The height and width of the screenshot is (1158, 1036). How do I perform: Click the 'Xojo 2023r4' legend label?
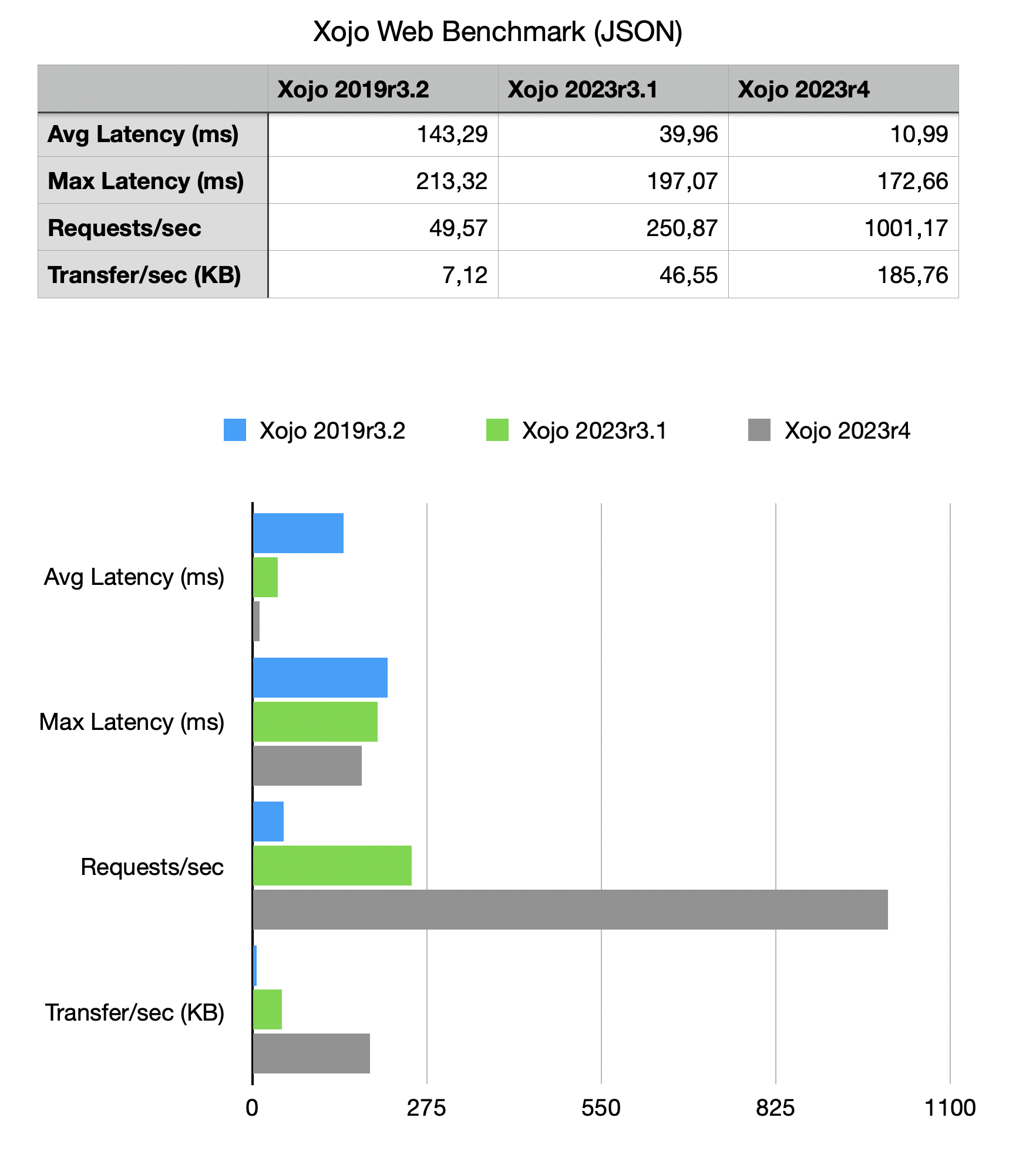[x=847, y=430]
